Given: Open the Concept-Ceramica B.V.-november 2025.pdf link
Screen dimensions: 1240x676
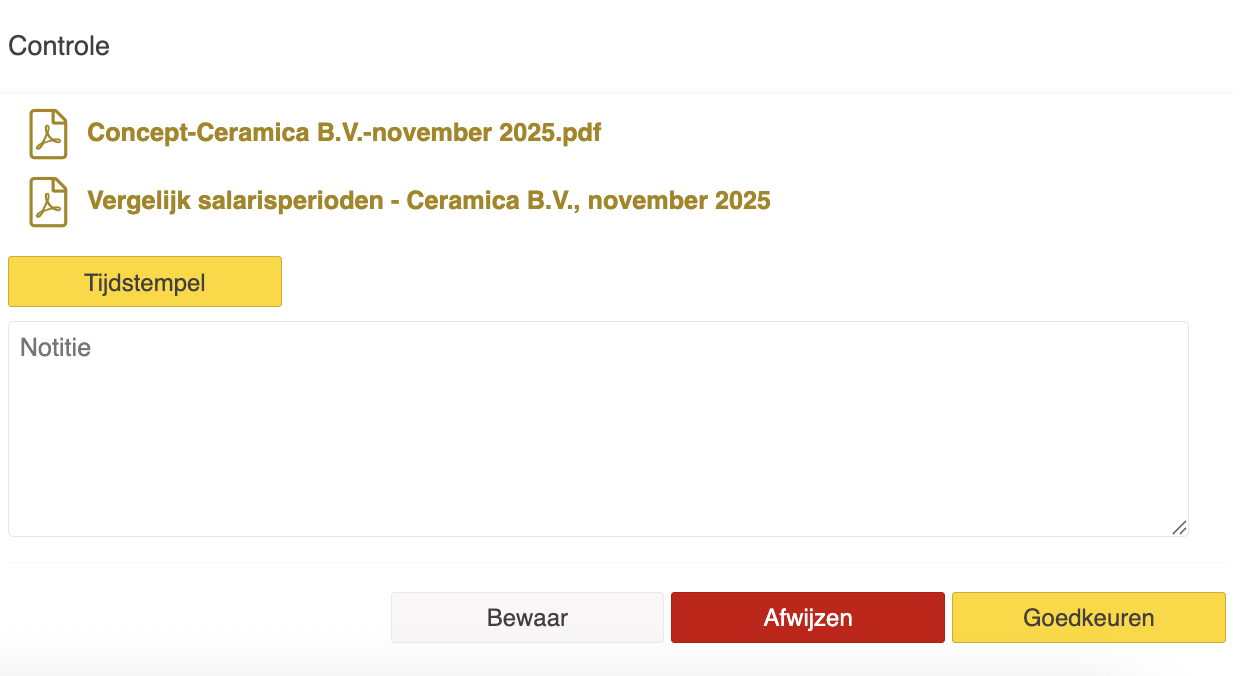Looking at the screenshot, I should point(344,133).
